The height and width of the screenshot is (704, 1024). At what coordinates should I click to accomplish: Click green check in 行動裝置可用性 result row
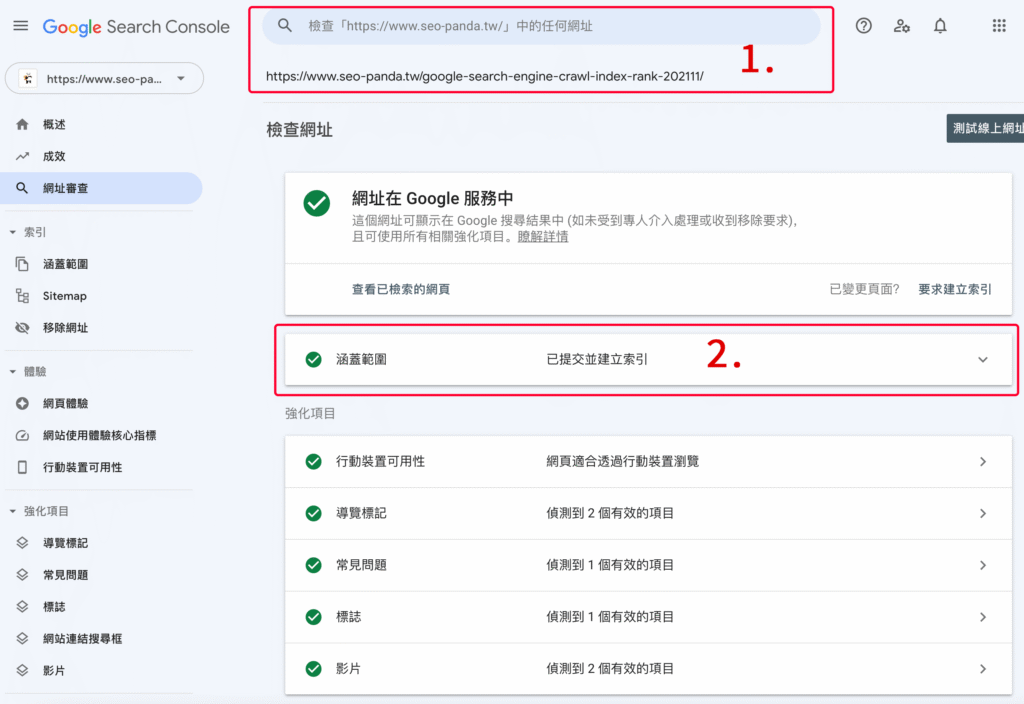coord(313,462)
